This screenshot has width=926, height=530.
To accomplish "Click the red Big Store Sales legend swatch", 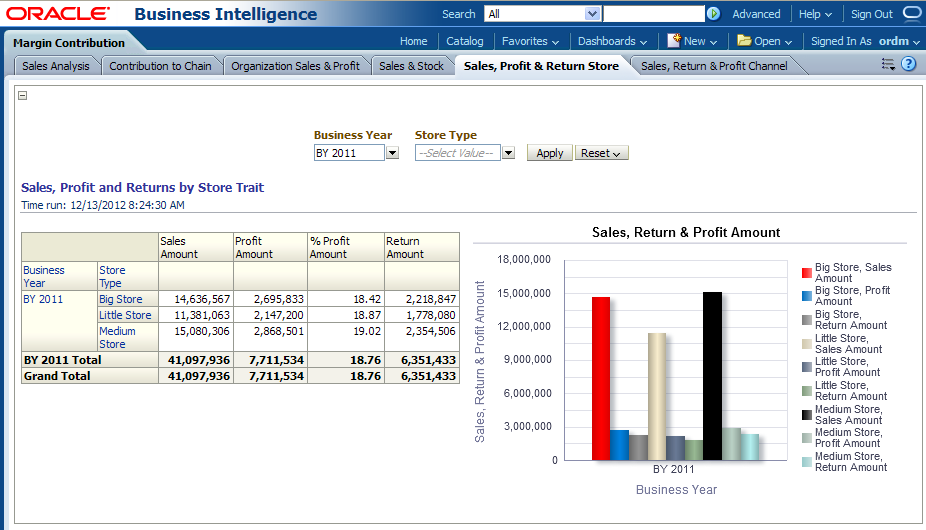I will pyautogui.click(x=806, y=273).
